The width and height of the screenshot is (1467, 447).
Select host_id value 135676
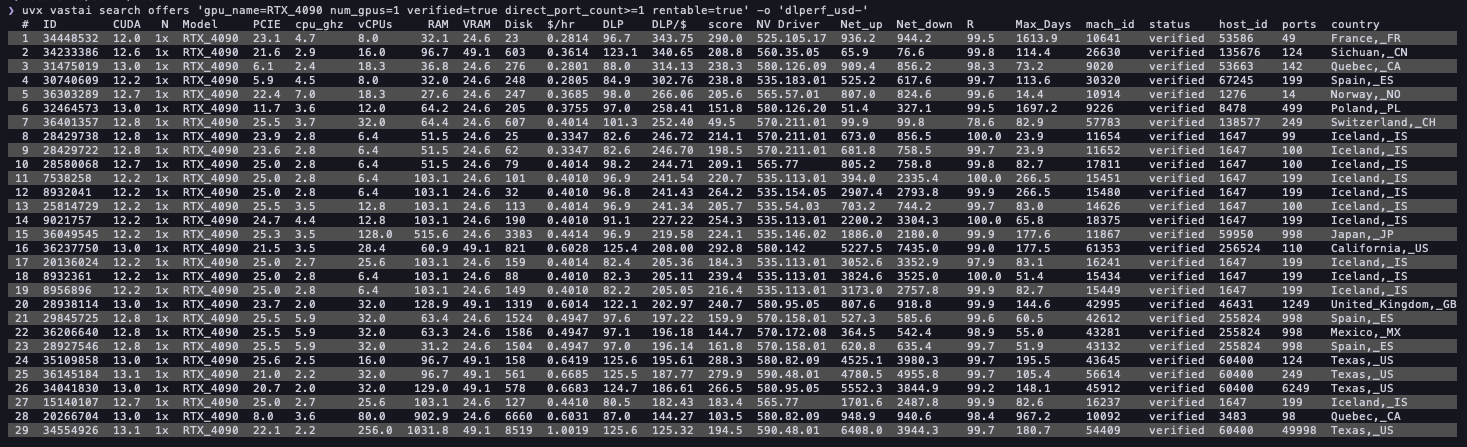click(x=1240, y=52)
